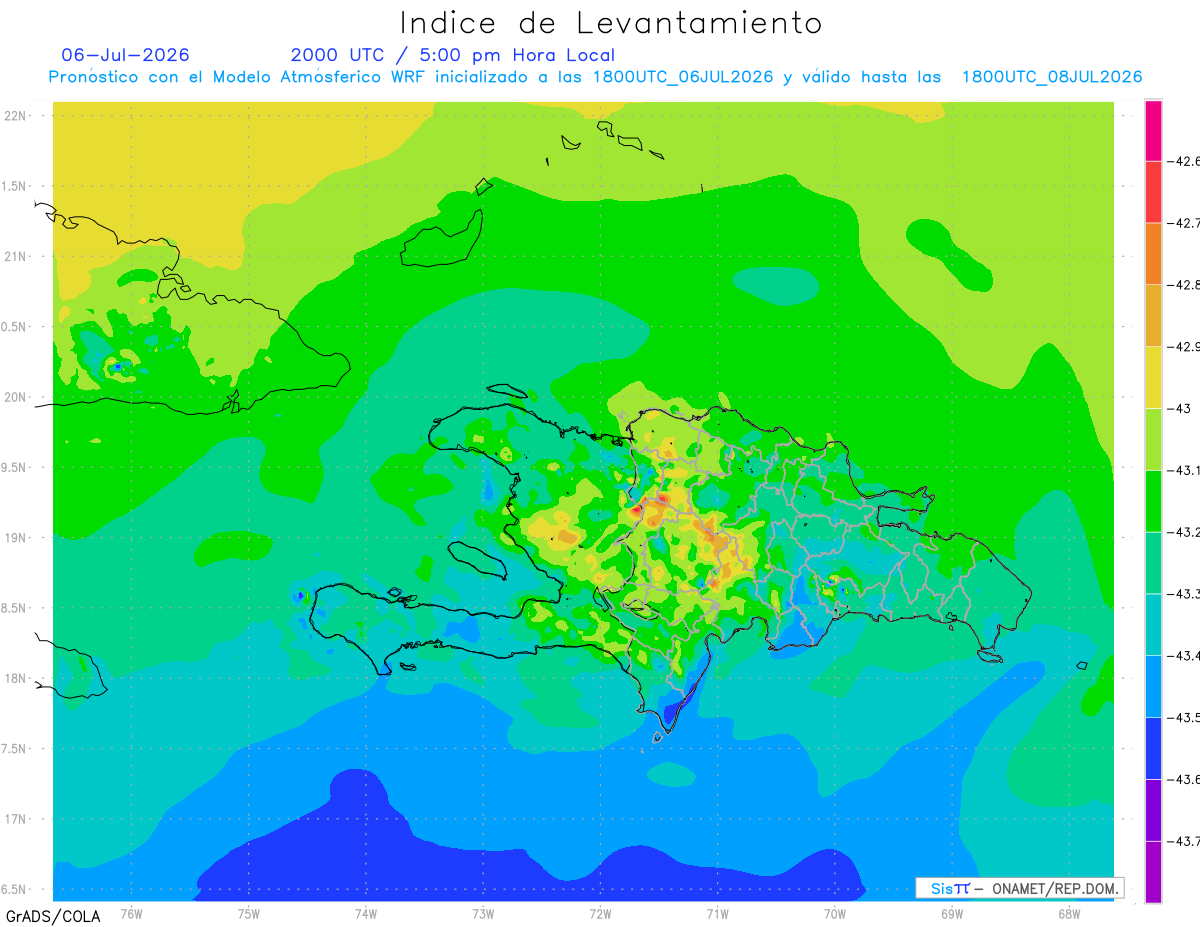
Task: Pick the red swatch between -42.6 and -42.7
Action: pyautogui.click(x=1153, y=191)
